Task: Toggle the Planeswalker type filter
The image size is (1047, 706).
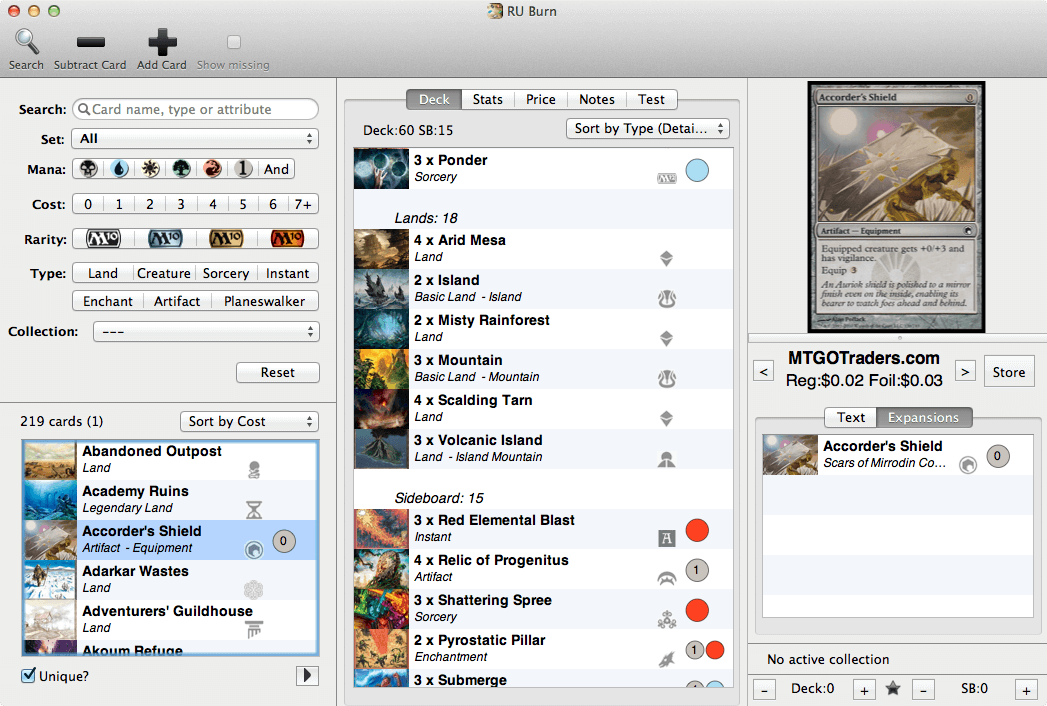Action: point(264,301)
